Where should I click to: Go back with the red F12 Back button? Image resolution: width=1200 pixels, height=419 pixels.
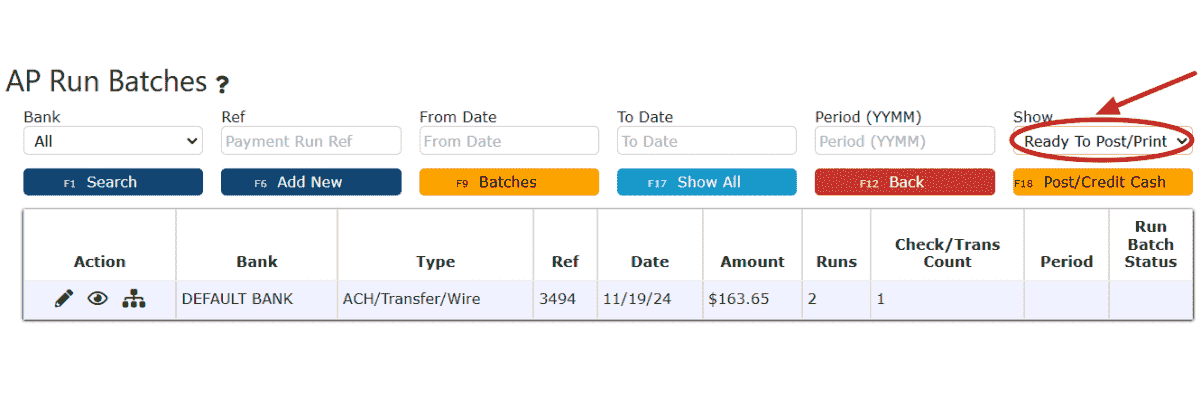tap(905, 182)
